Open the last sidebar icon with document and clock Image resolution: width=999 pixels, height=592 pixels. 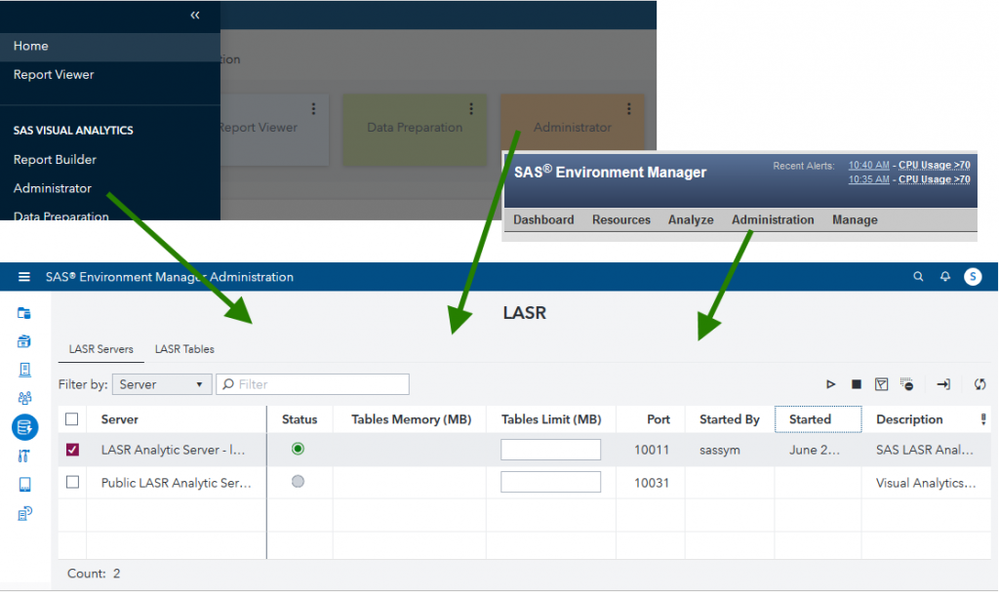coord(24,513)
